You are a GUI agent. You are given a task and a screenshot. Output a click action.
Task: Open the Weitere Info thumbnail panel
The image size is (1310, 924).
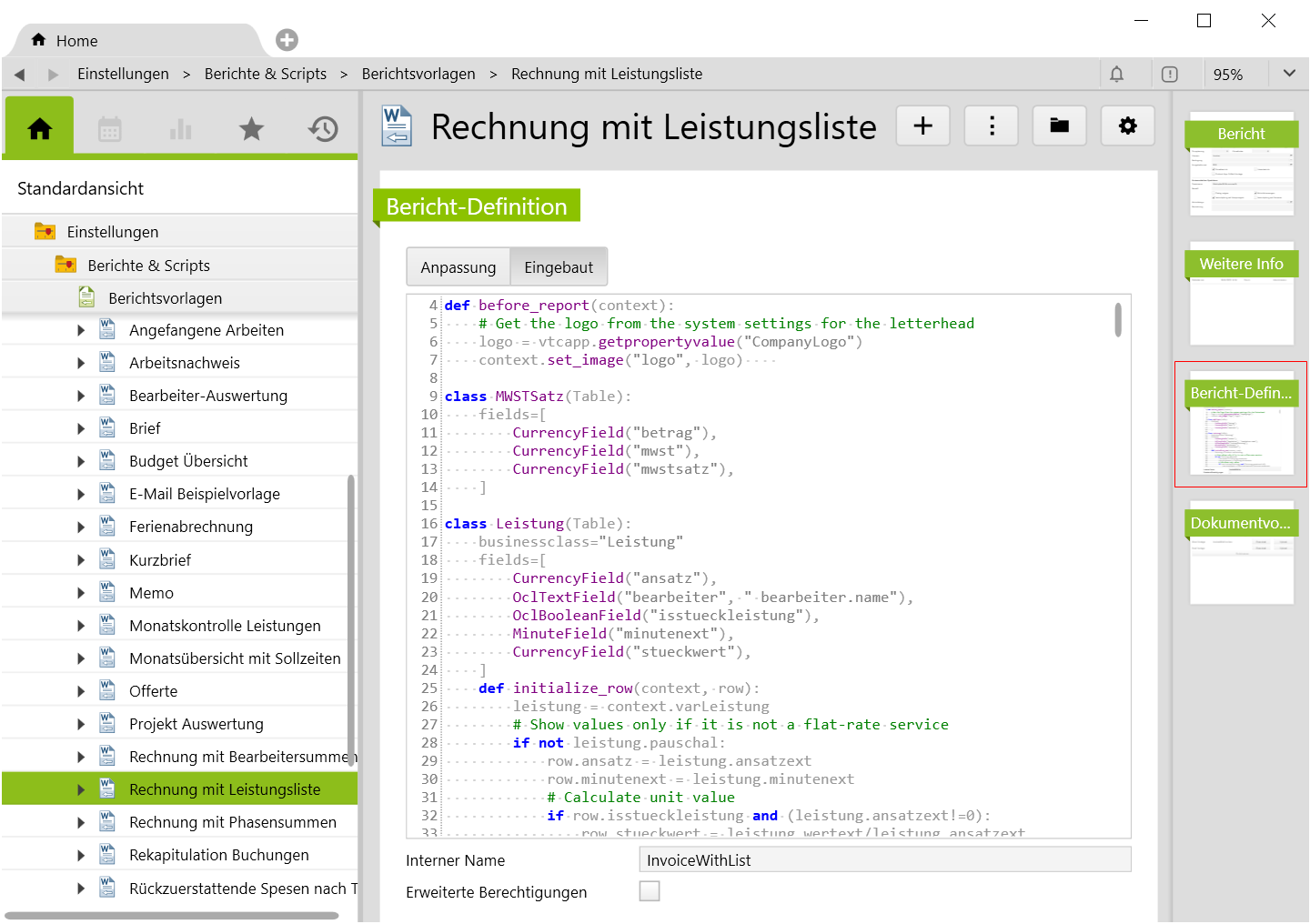(1241, 293)
